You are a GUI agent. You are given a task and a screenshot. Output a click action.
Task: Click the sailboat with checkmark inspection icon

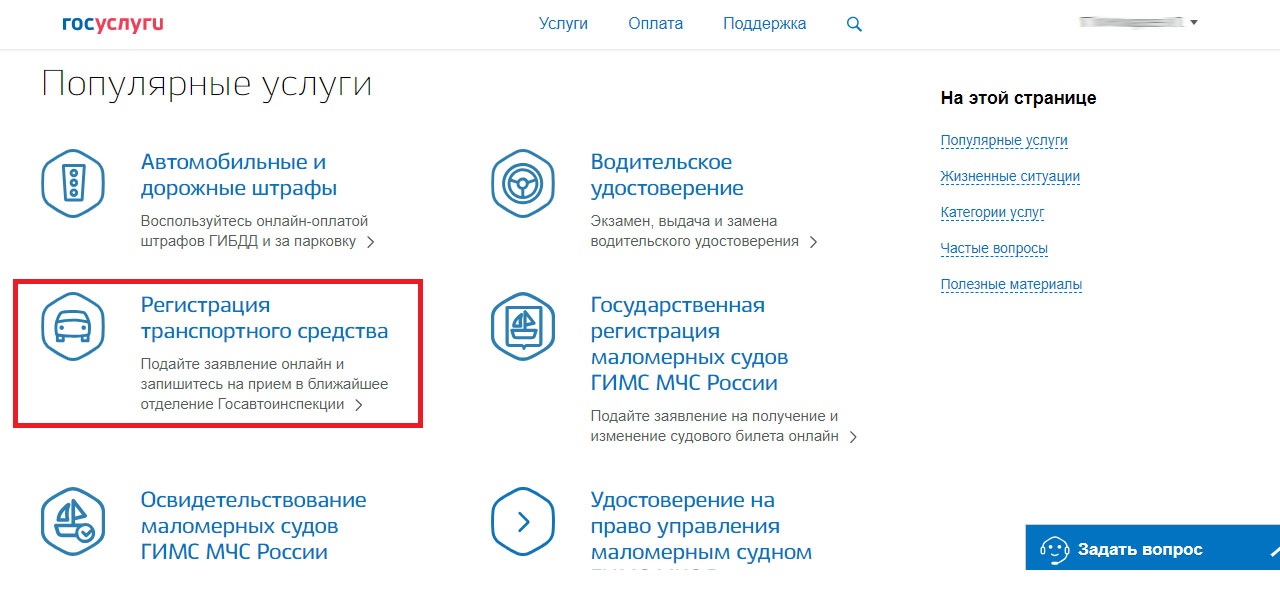(73, 521)
